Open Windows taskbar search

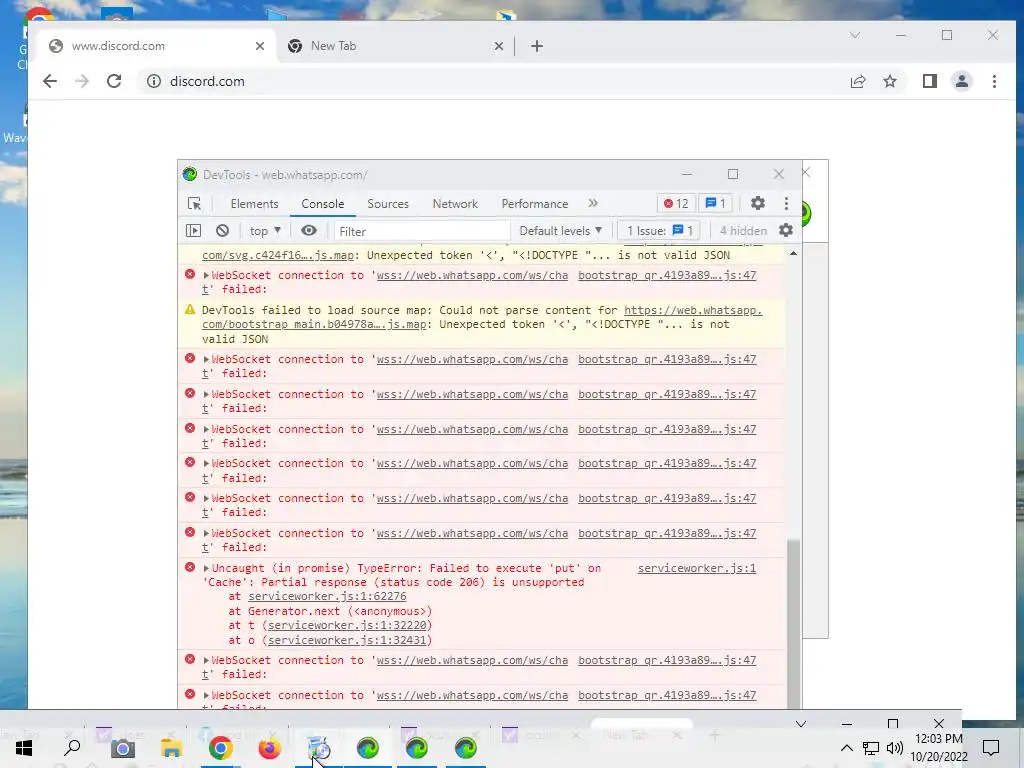[x=72, y=748]
